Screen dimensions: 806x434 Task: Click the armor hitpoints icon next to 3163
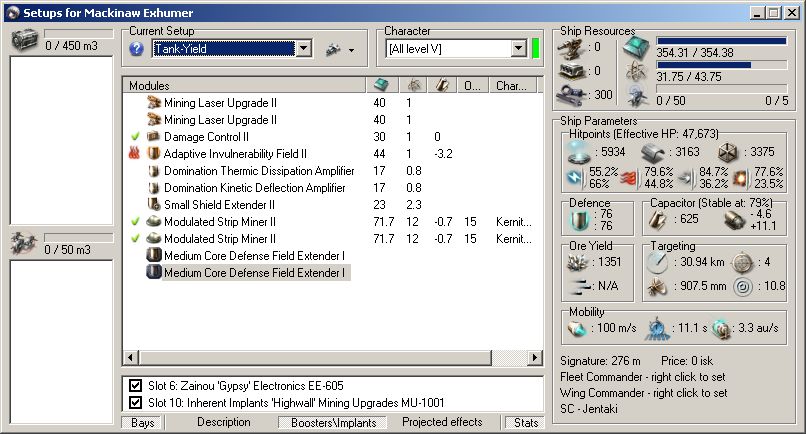pos(653,153)
